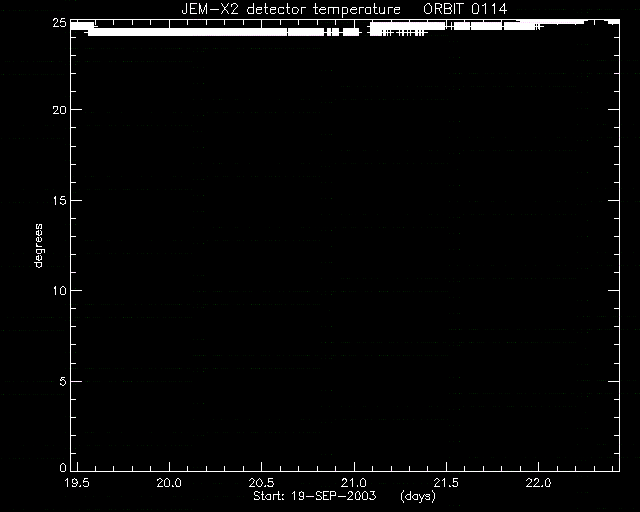
Task: Click the y-axis tick label 10
Action: point(59,291)
